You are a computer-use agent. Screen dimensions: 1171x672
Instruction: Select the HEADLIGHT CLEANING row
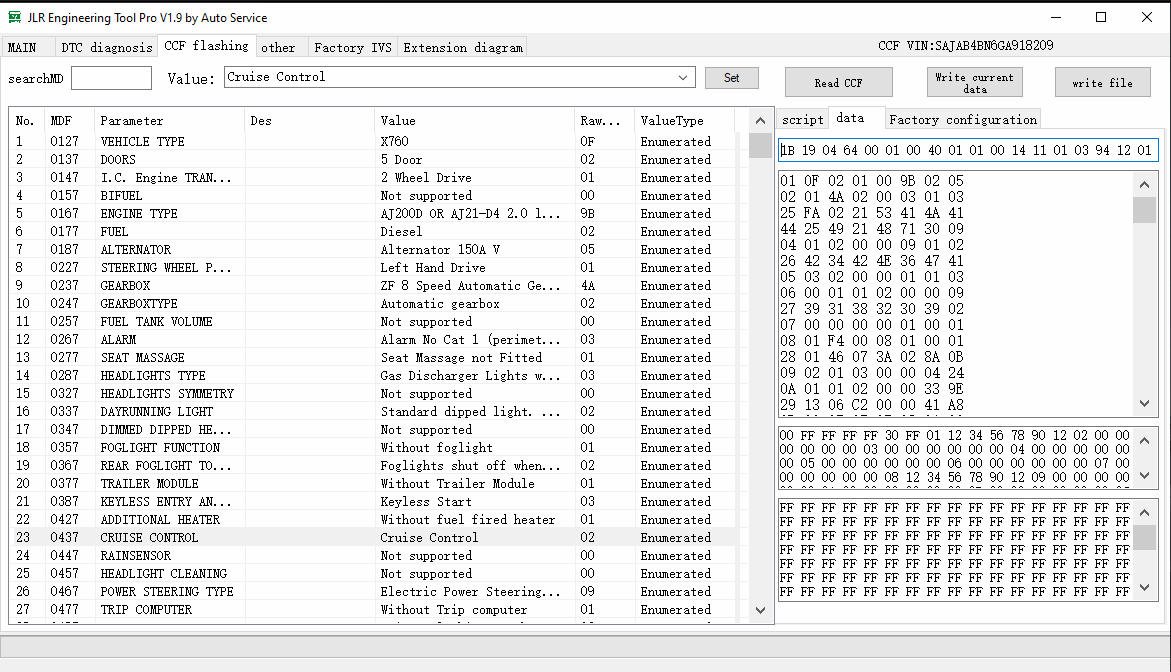373,573
